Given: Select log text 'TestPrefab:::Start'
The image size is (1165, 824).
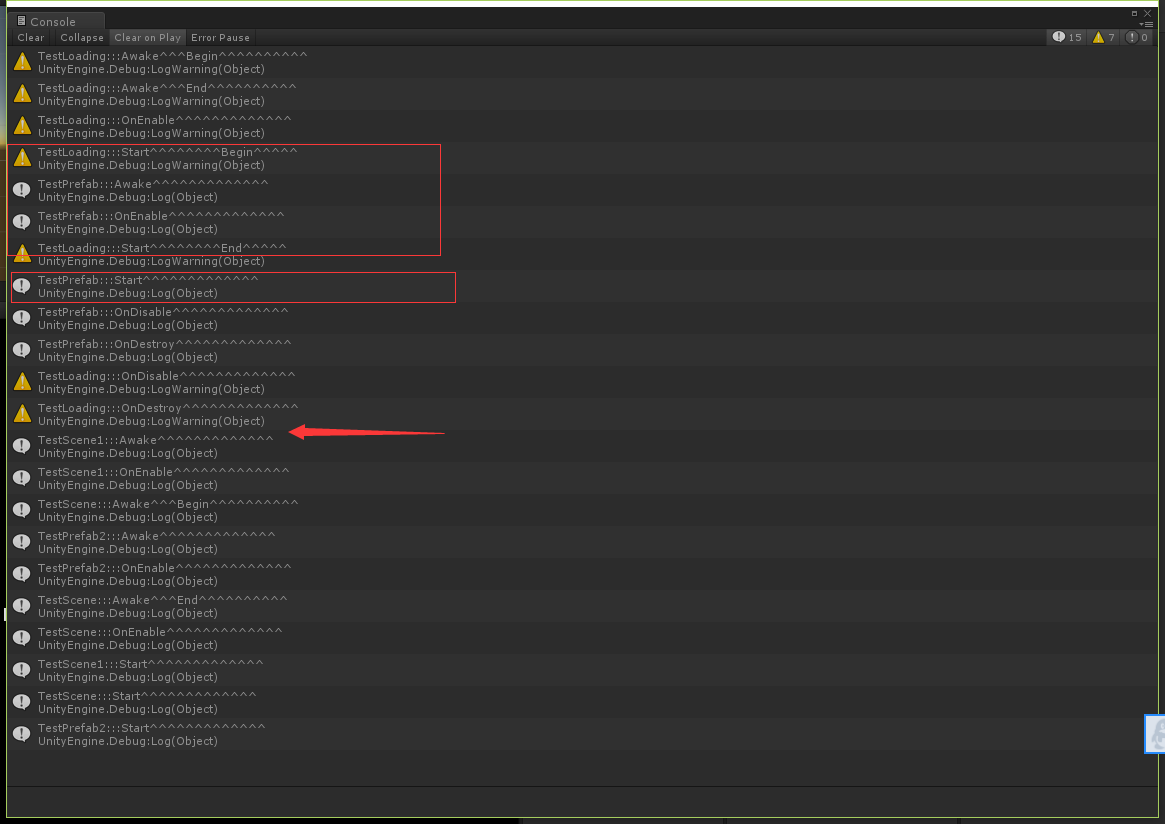Looking at the screenshot, I should 90,279.
